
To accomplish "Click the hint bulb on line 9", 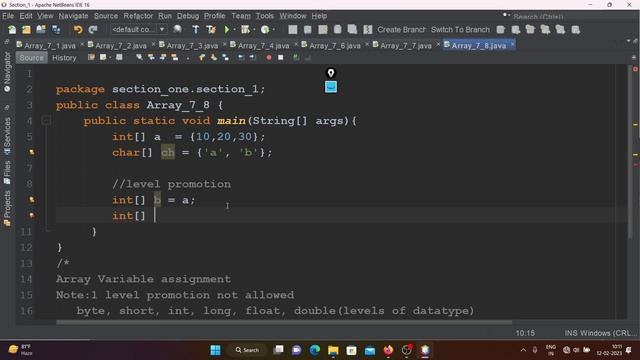I will 32,200.
